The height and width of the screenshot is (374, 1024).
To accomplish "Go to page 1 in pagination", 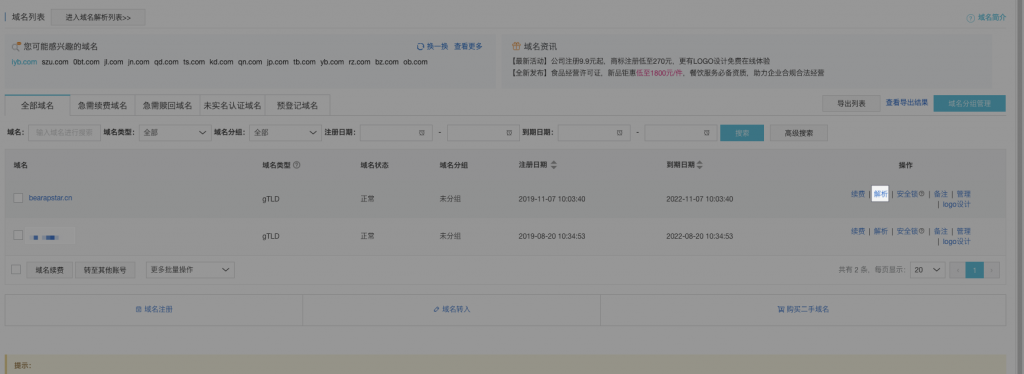I will tap(974, 270).
